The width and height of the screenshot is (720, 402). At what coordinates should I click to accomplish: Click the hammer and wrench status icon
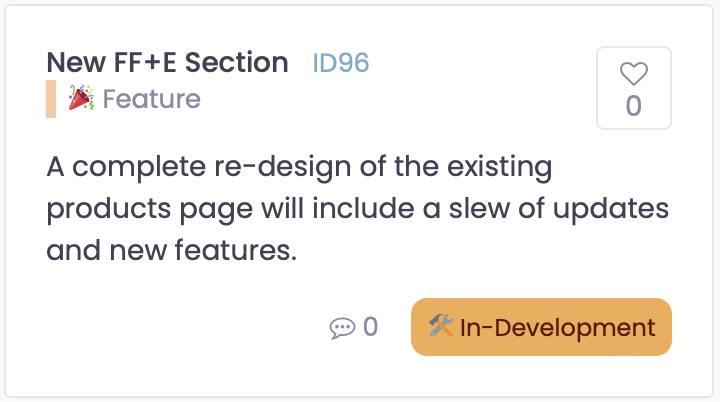click(x=441, y=326)
